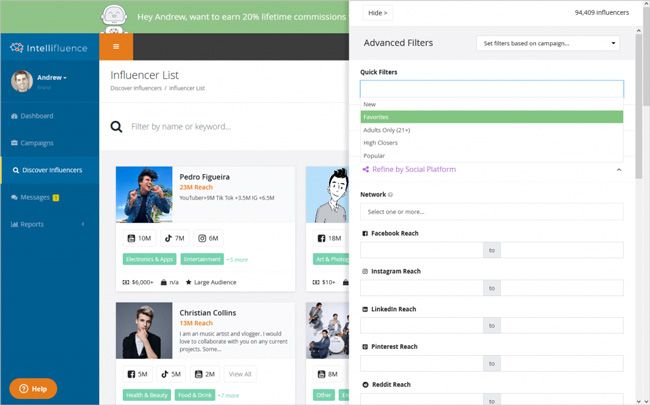Screen dimensions: 650x405
Task: Select Discover Influencers in sidebar
Action: click(x=50, y=170)
